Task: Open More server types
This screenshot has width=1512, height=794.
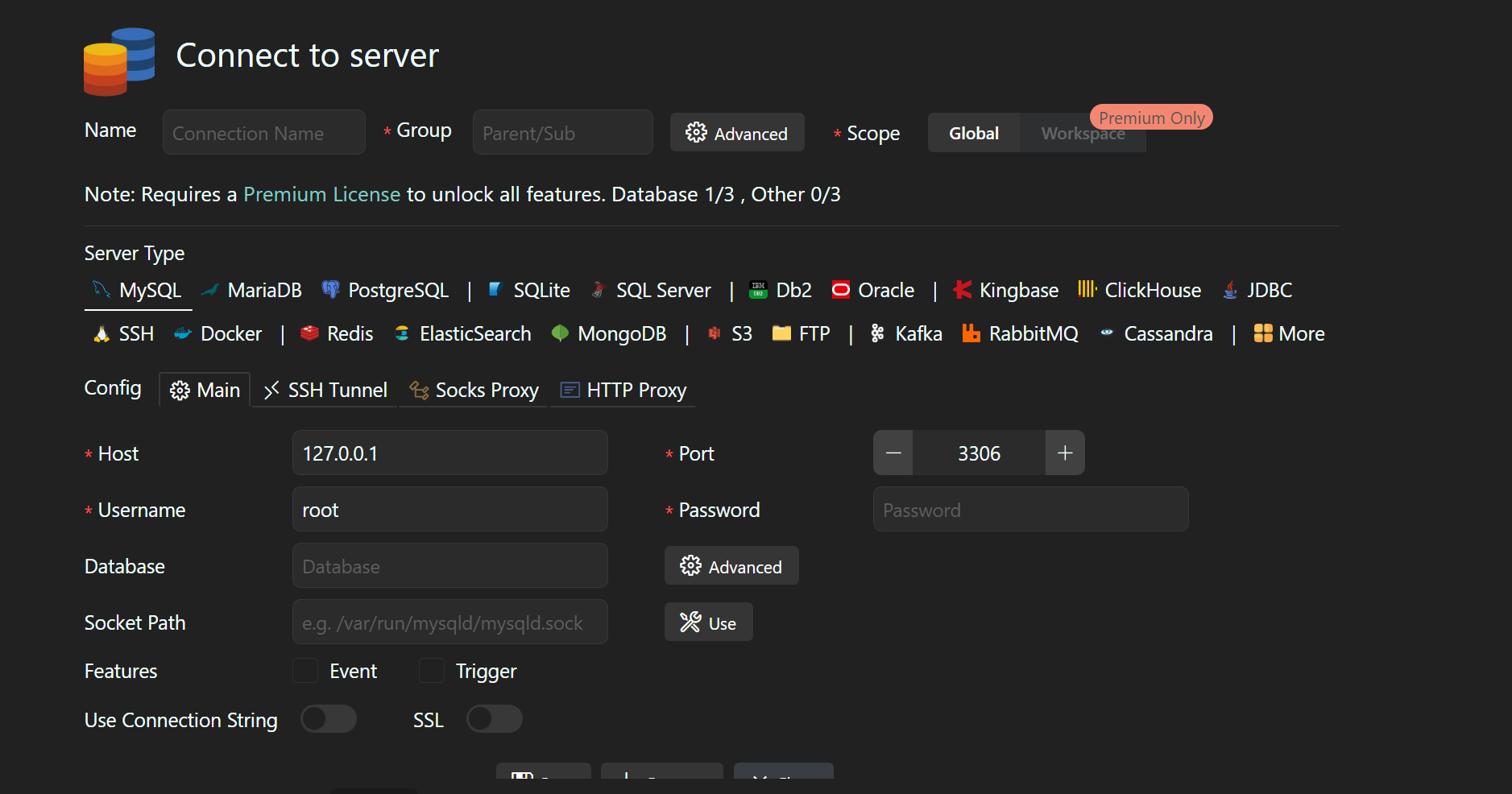Action: click(1289, 334)
